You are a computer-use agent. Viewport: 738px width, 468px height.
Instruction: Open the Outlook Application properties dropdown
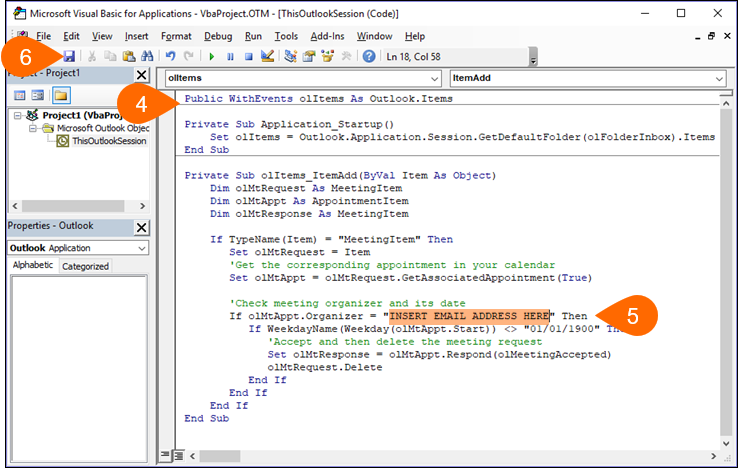click(x=142, y=248)
